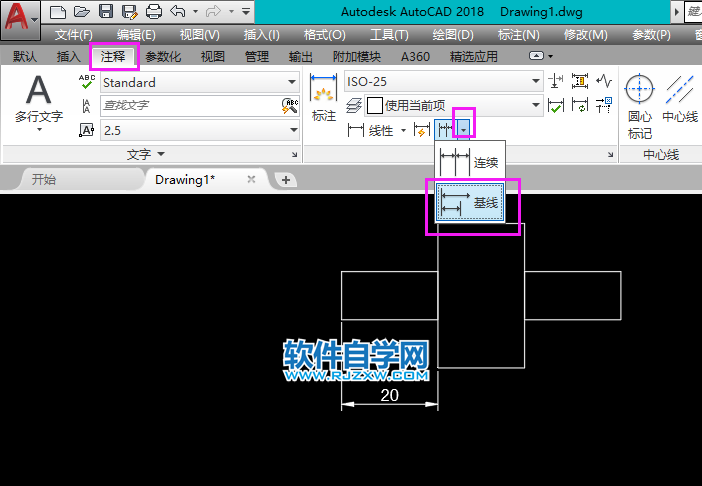Open the 绘图(D) menu
The image size is (702, 486).
pos(453,34)
